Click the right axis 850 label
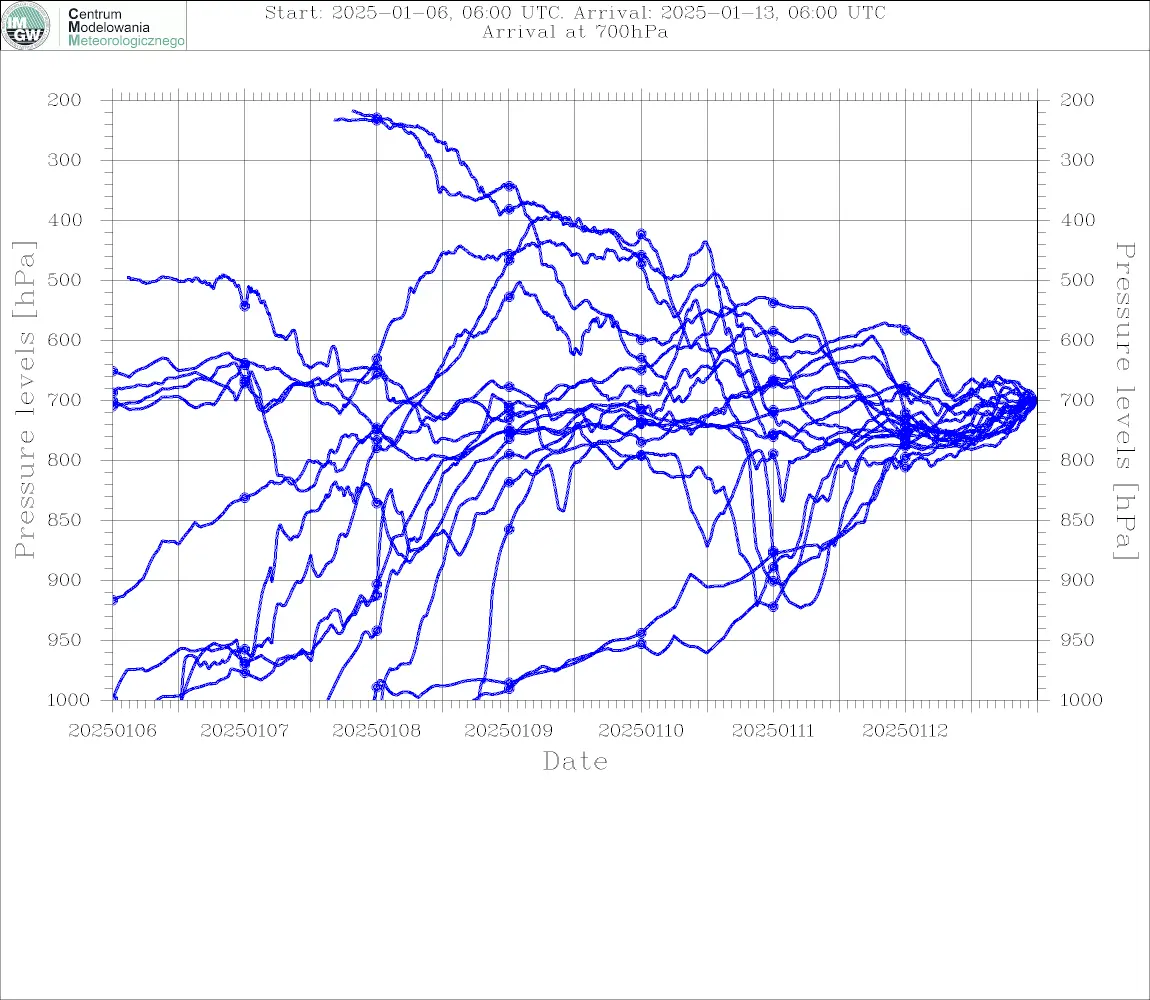1150x1000 pixels. (x=1077, y=520)
